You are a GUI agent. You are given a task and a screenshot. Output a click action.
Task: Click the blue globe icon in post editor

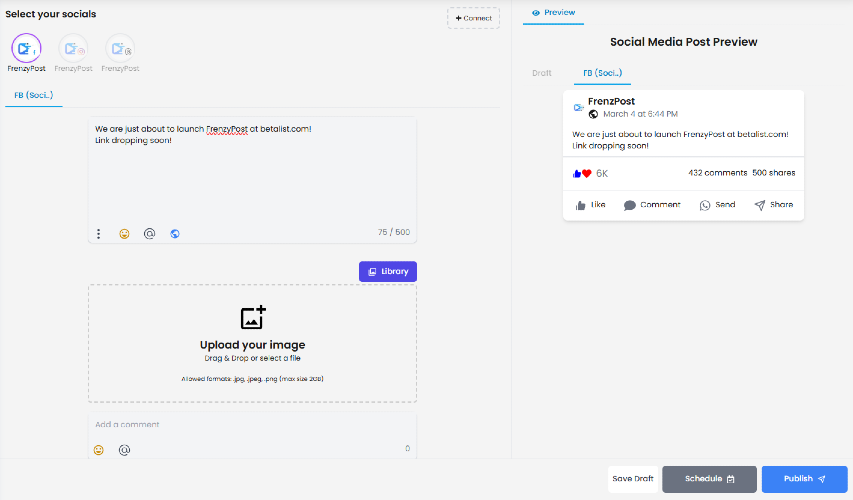175,233
